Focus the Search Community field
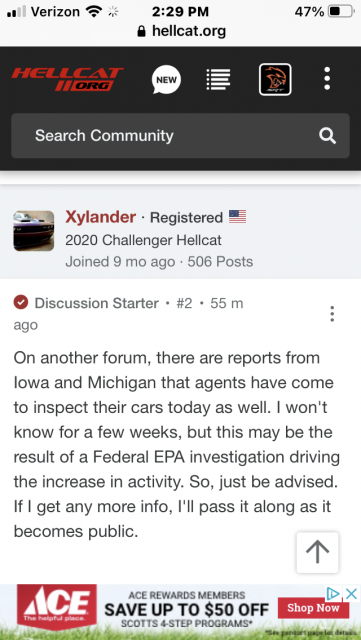Screen dimensions: 361x640 click(180, 136)
